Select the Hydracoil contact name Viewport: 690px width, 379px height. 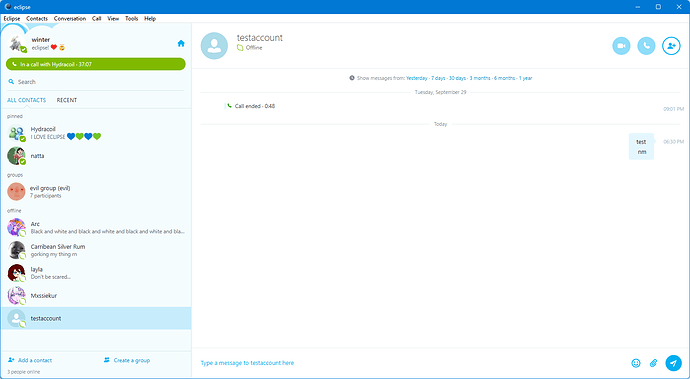(x=43, y=129)
